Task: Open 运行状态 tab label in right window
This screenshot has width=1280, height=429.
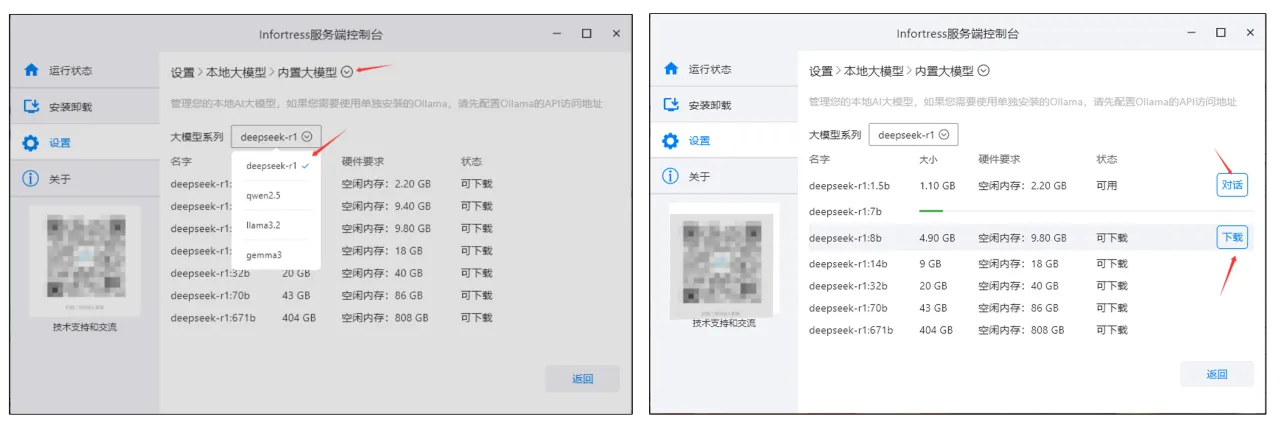Action: coord(710,69)
